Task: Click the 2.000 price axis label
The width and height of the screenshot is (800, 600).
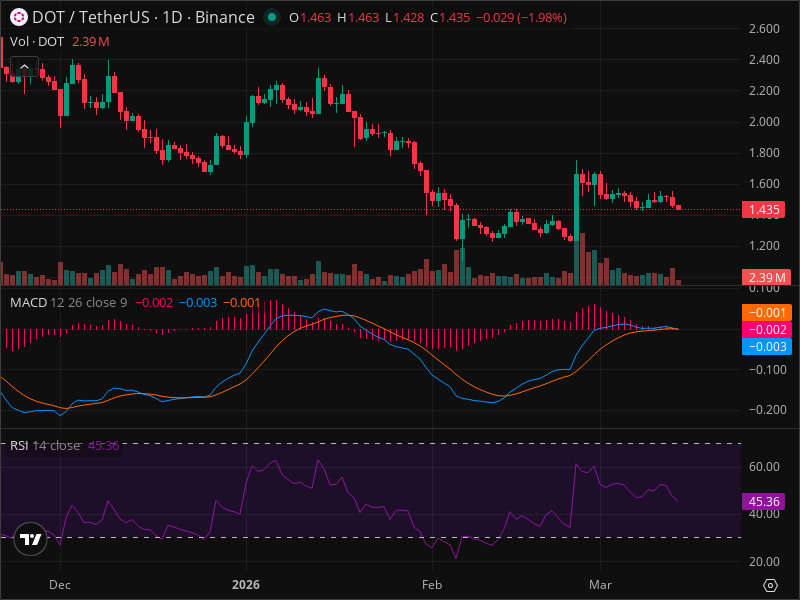Action: 764,121
